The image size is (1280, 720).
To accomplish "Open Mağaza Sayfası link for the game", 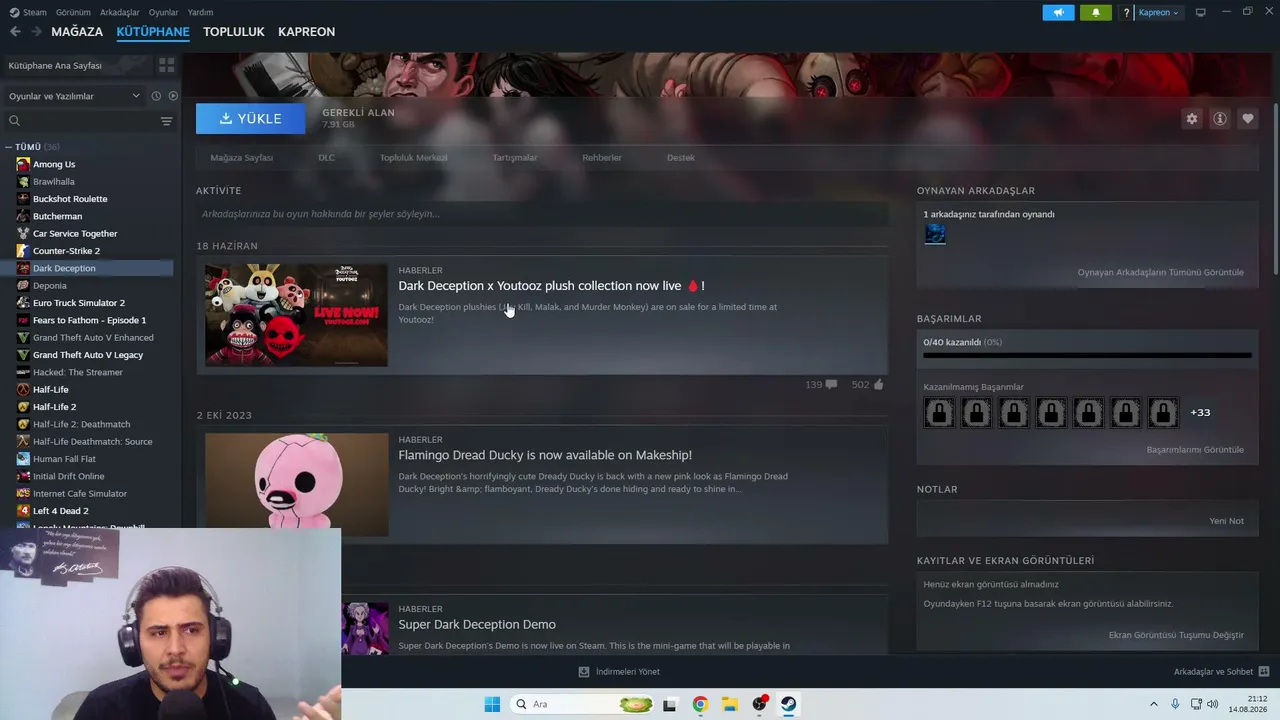I will click(x=241, y=158).
